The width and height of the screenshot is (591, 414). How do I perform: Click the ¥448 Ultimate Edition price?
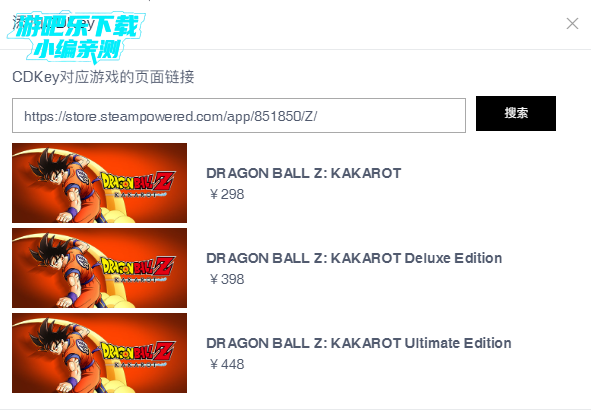pyautogui.click(x=227, y=364)
